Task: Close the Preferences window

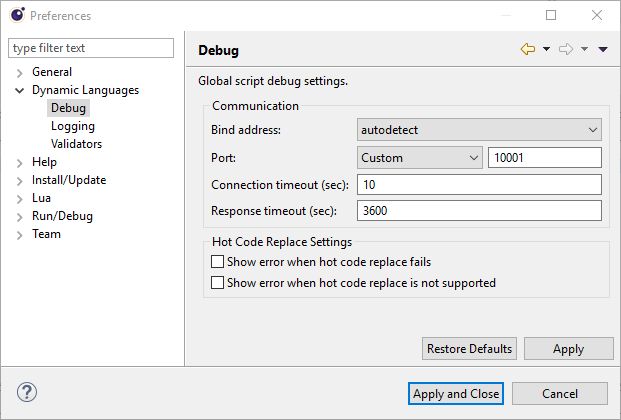Action: [x=597, y=15]
